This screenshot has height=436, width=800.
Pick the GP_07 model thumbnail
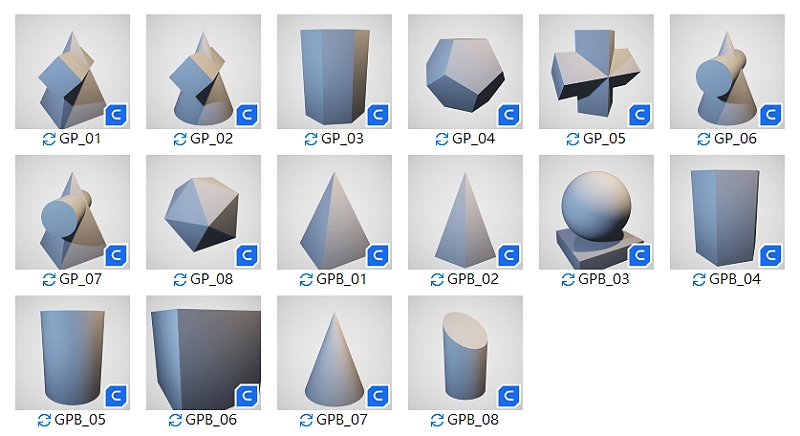click(72, 212)
